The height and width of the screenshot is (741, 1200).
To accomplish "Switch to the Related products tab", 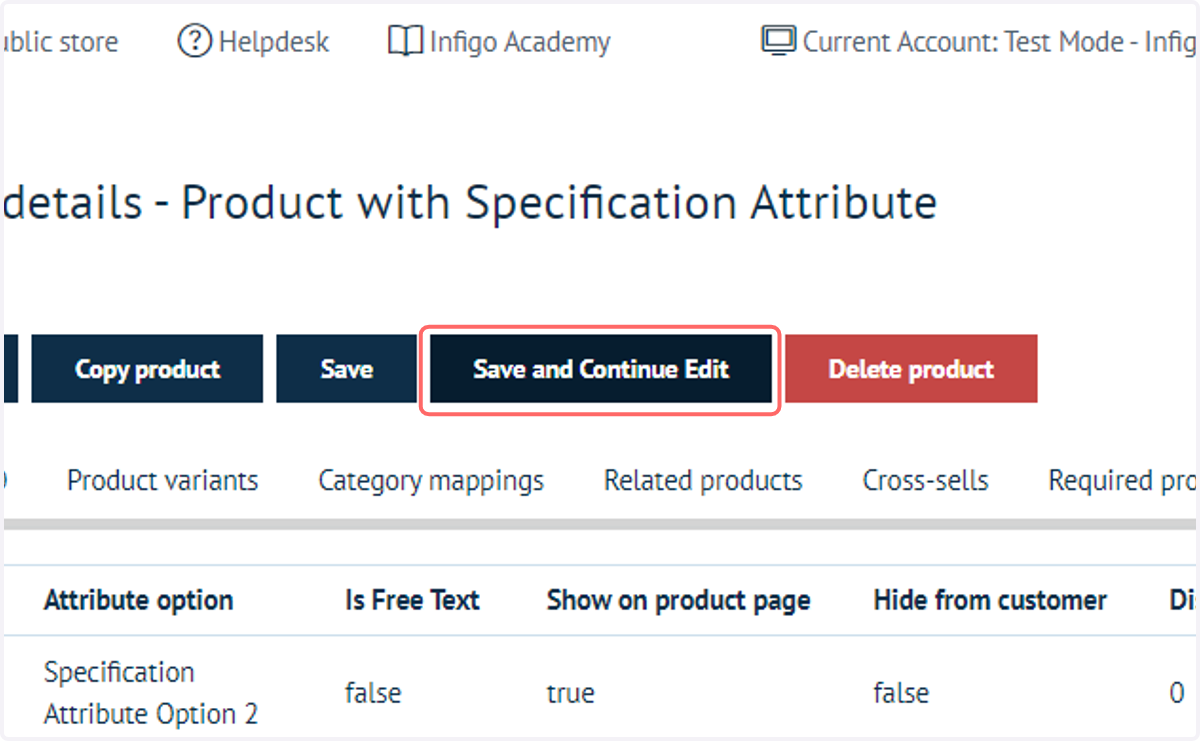I will pyautogui.click(x=703, y=481).
